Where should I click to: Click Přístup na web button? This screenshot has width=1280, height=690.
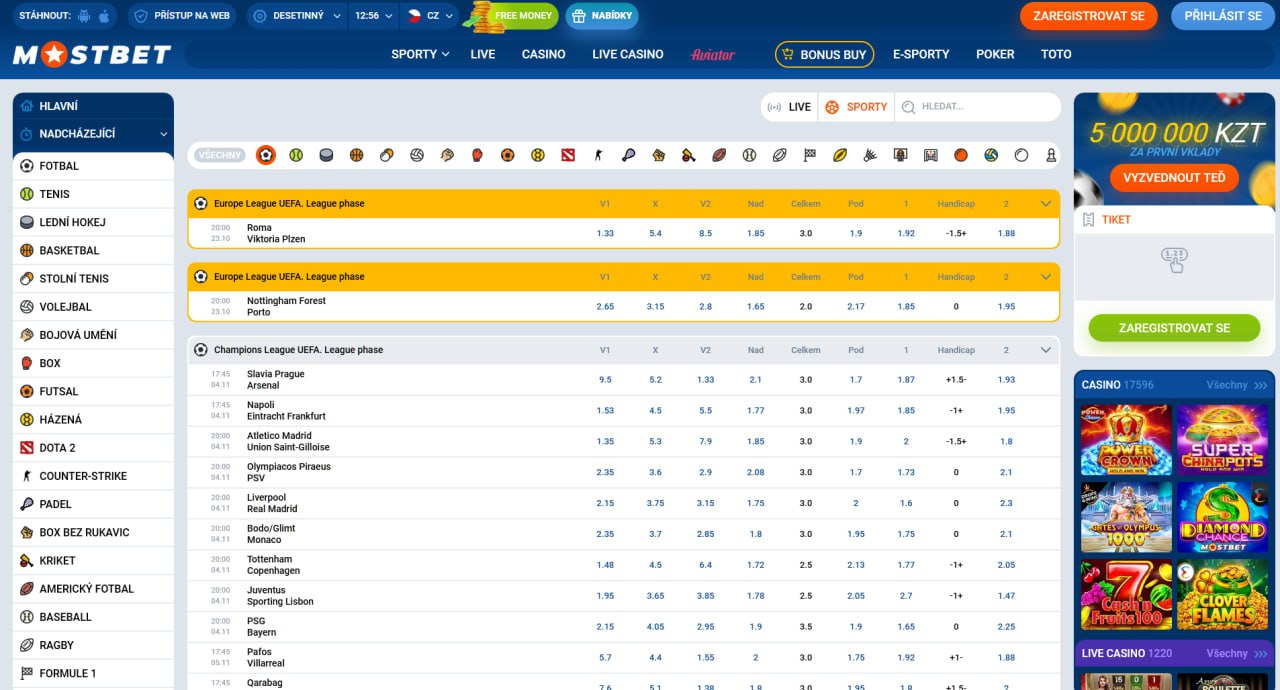coord(183,16)
